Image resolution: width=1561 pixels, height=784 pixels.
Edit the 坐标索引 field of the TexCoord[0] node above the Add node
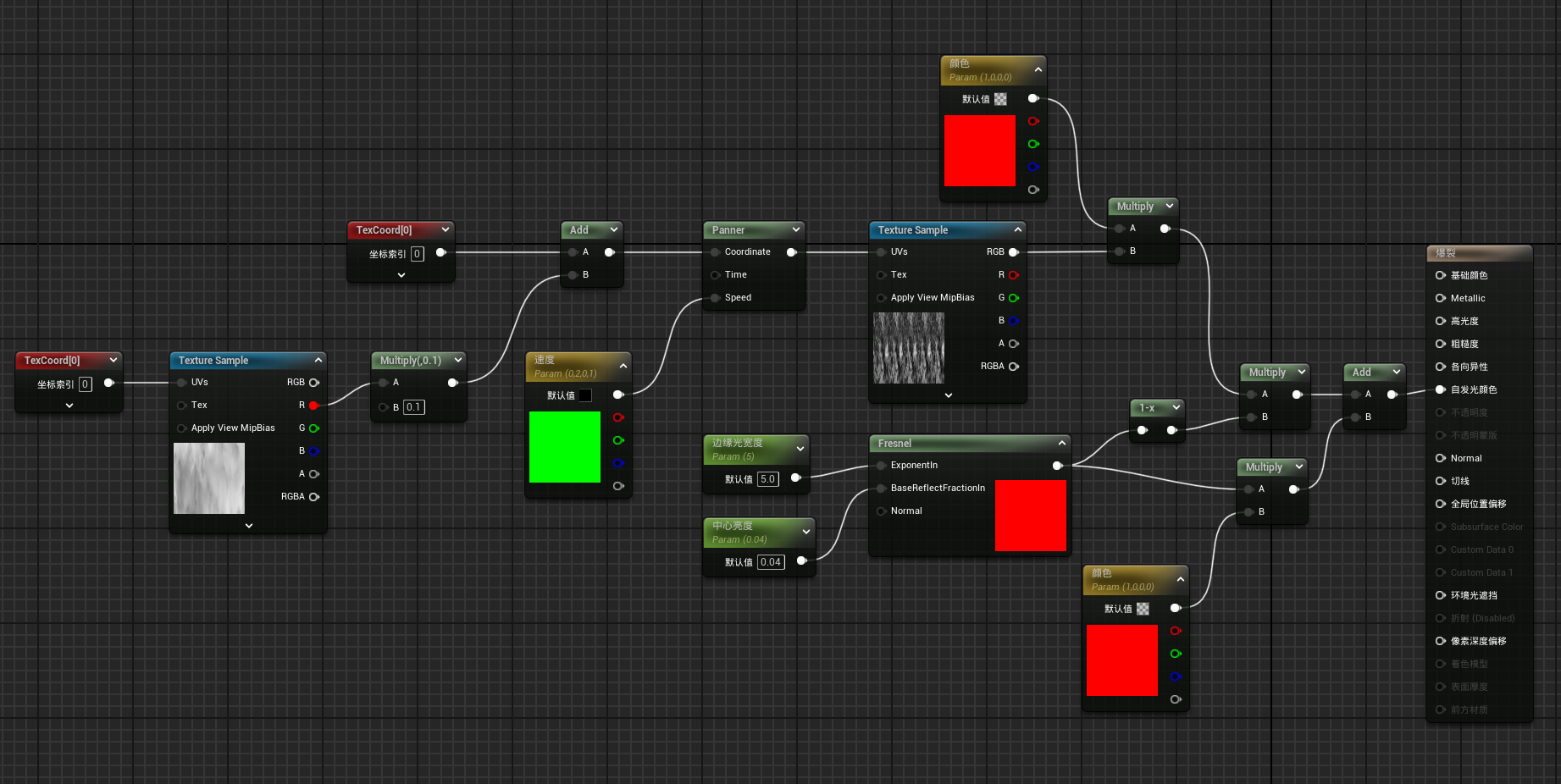coord(417,254)
